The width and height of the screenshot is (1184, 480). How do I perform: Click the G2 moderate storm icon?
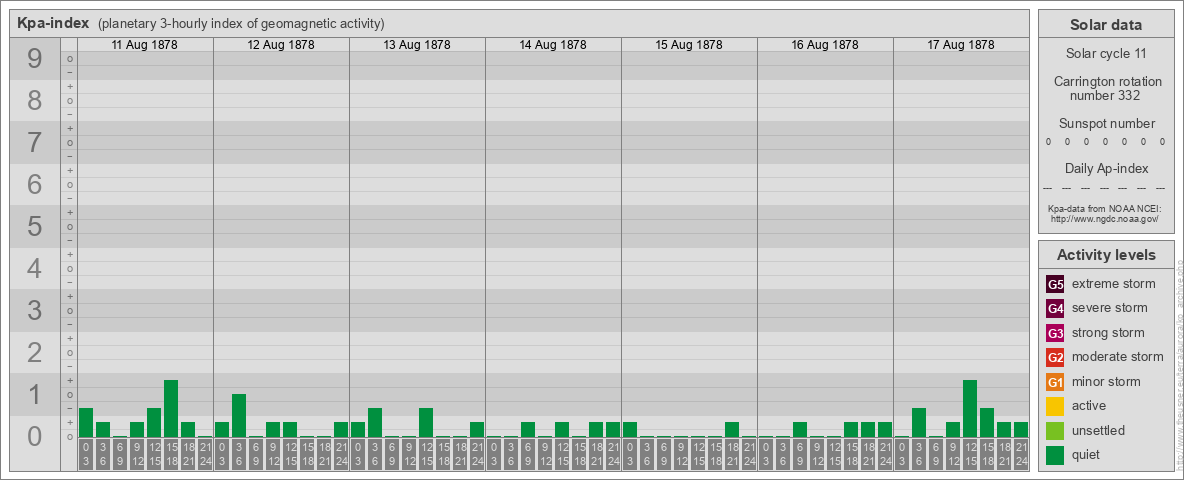(1055, 357)
